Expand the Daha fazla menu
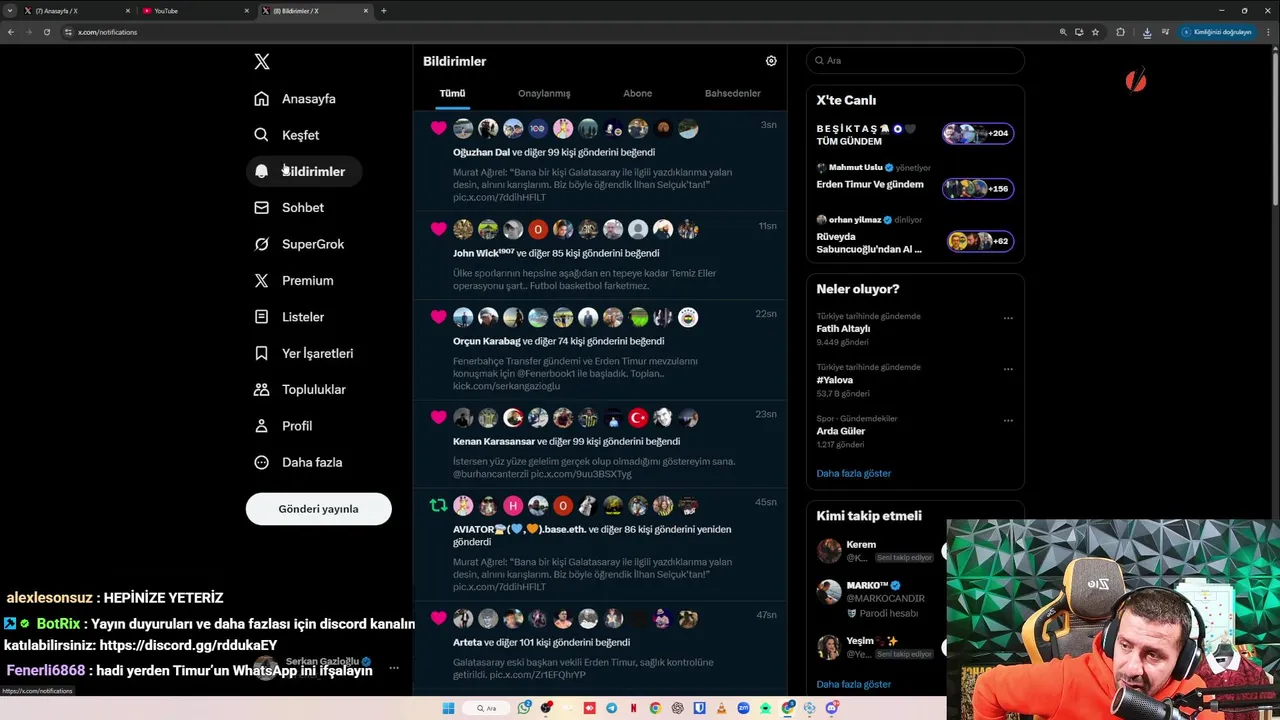Image resolution: width=1280 pixels, height=720 pixels. 298,462
